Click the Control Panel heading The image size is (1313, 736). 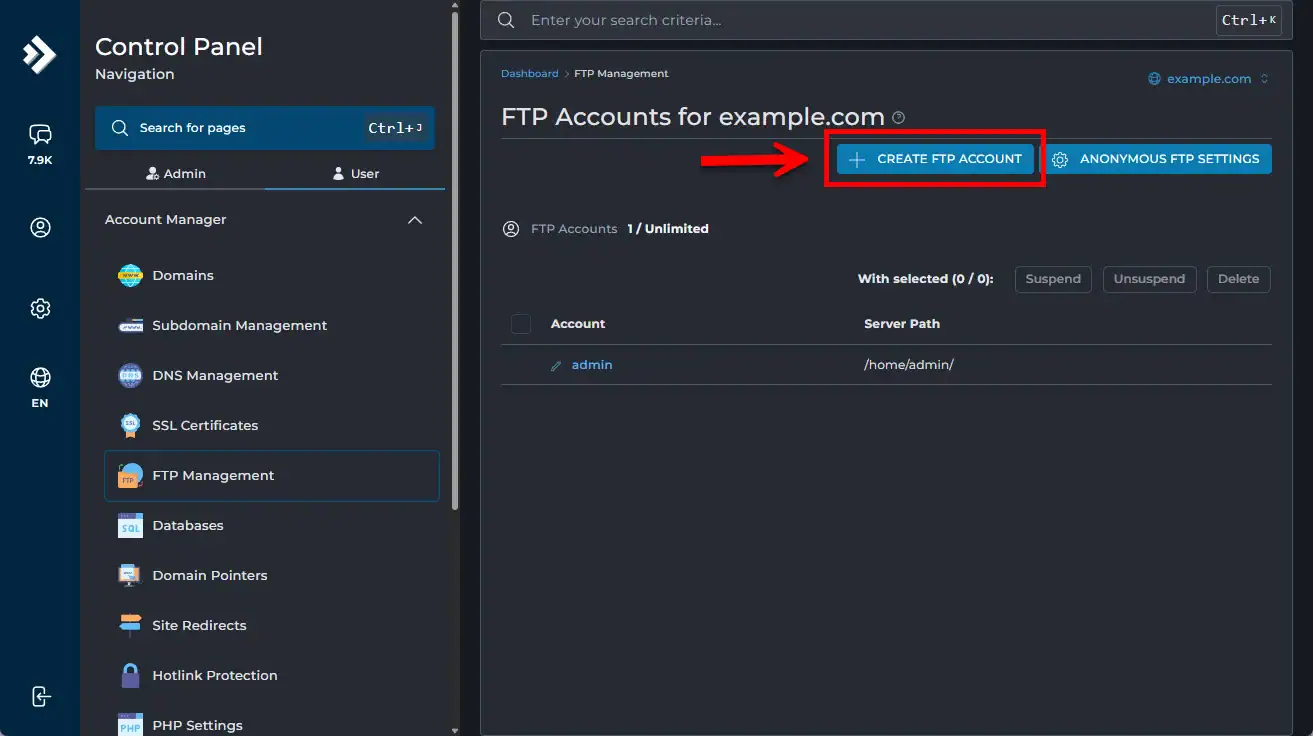pyautogui.click(x=179, y=46)
